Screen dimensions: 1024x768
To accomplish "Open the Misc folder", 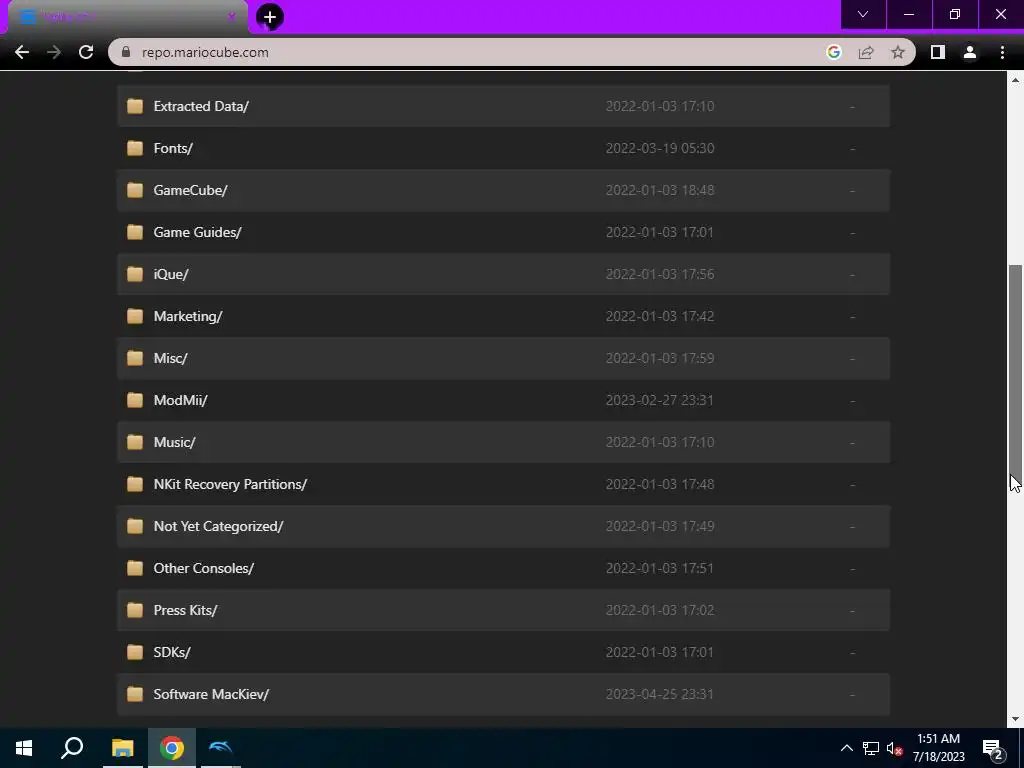I will coord(170,359).
